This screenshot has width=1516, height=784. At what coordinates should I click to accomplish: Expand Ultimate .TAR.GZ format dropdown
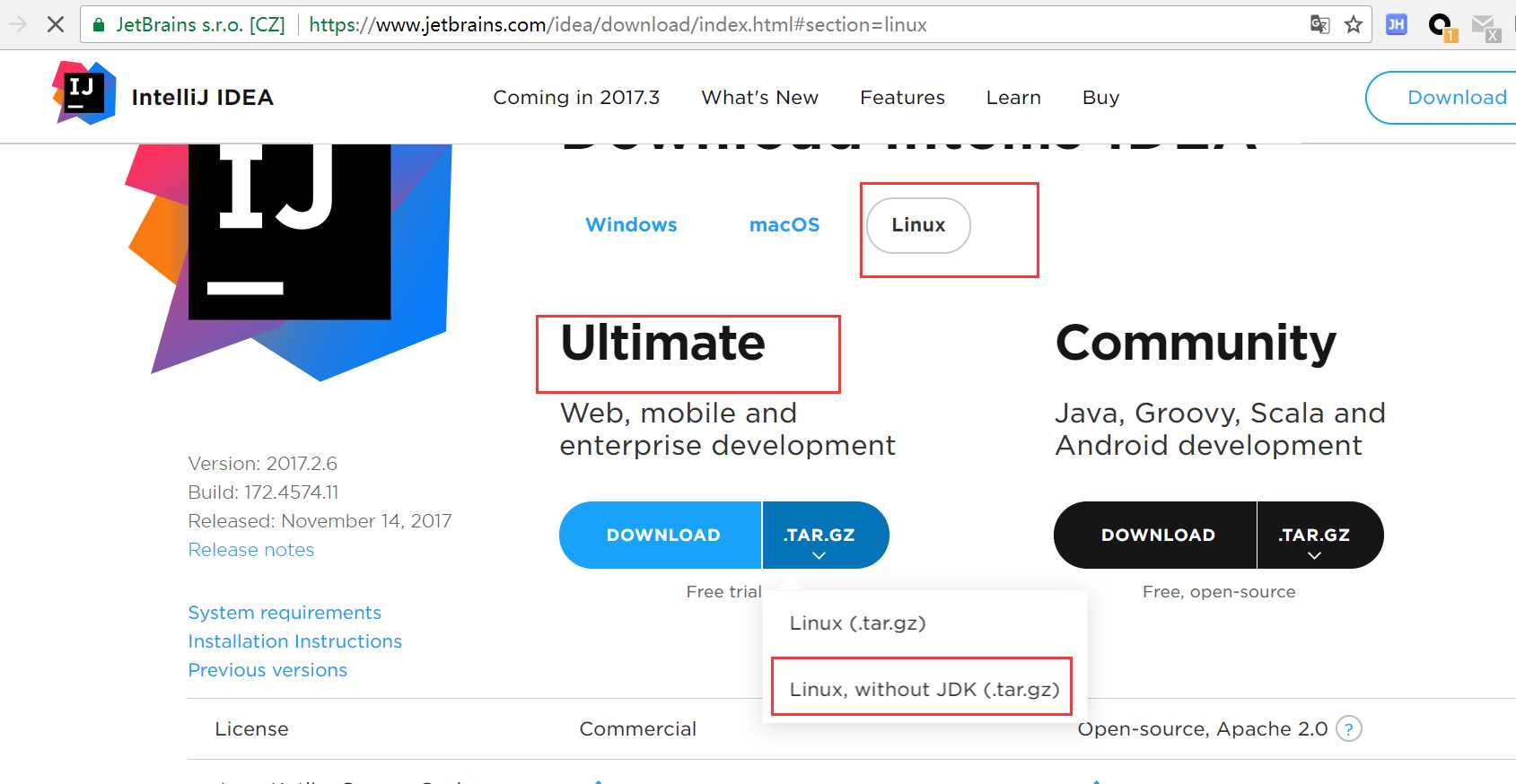coord(825,535)
